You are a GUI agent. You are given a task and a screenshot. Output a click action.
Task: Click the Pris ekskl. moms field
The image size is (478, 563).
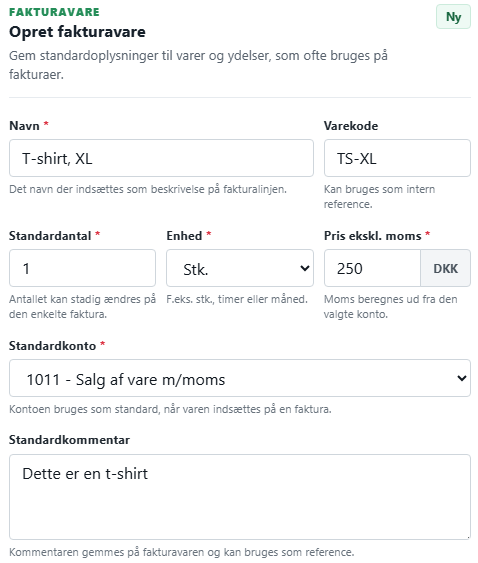[x=372, y=268]
